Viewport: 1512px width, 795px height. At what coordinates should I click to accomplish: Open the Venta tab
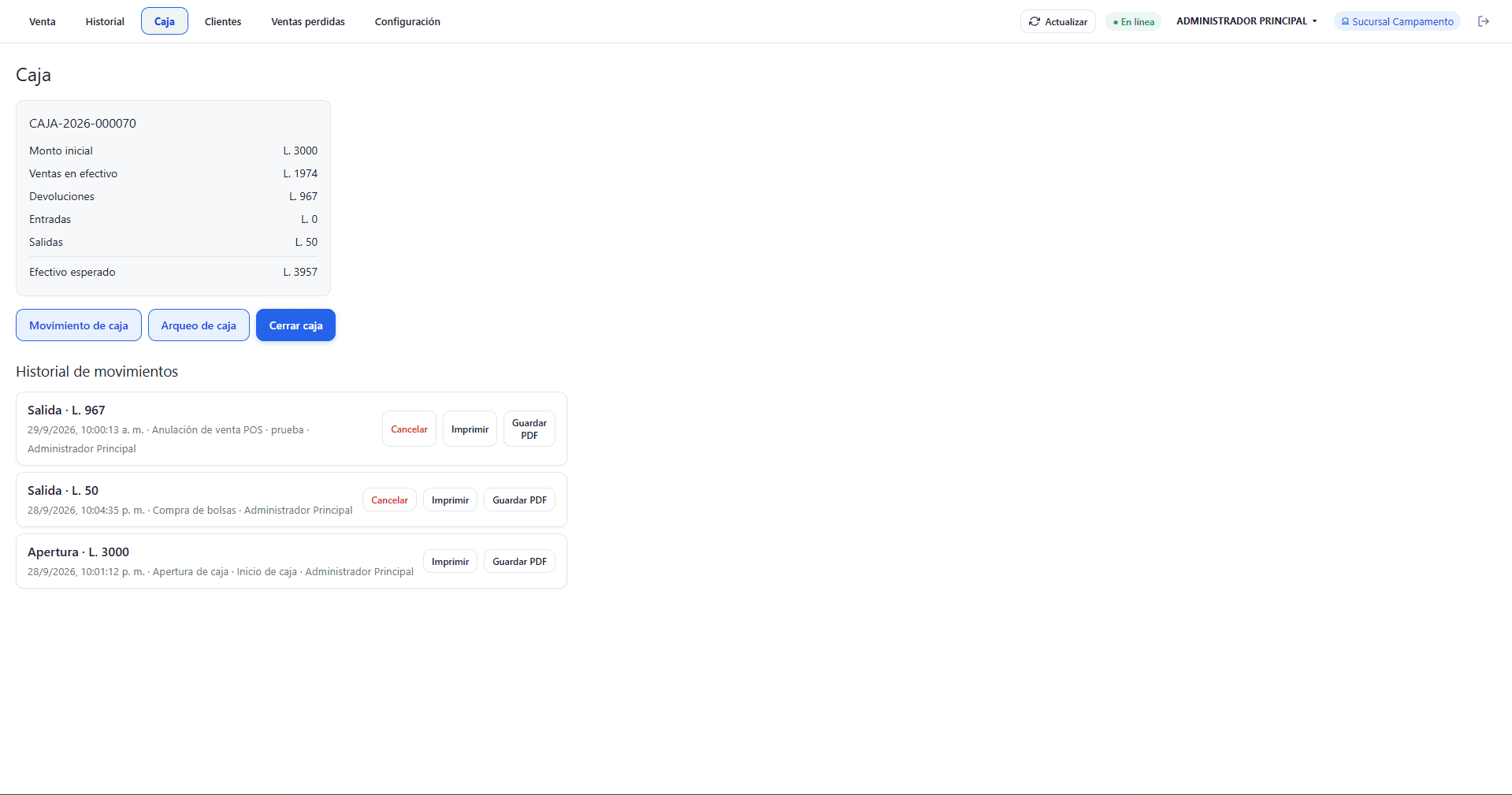[x=43, y=21]
